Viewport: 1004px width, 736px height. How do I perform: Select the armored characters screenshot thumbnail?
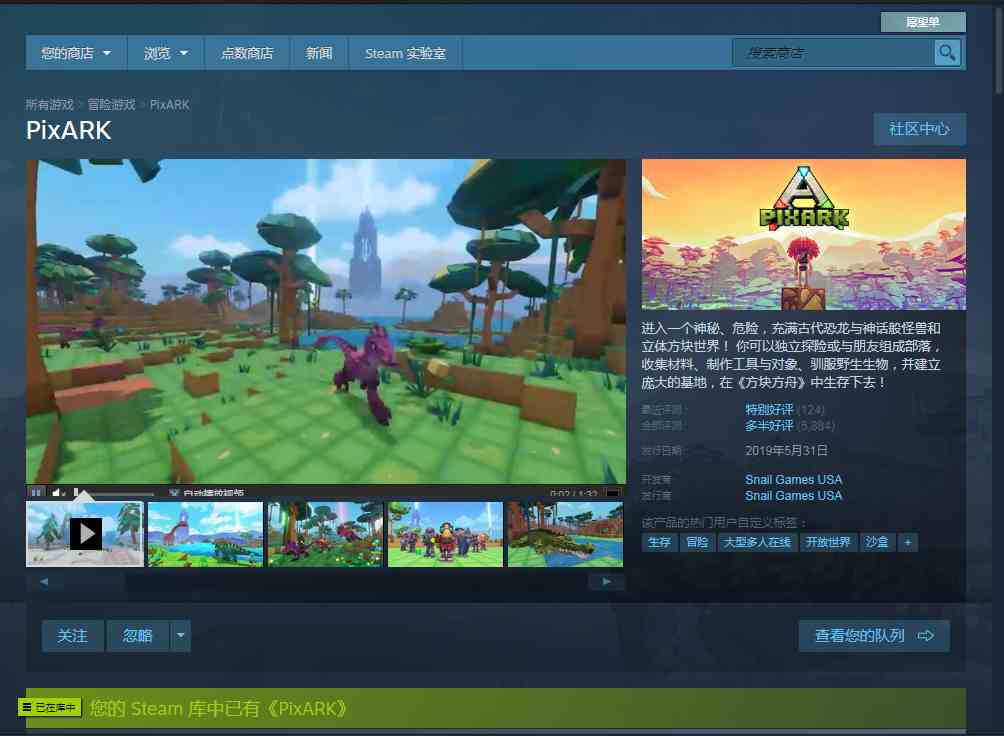click(446, 534)
